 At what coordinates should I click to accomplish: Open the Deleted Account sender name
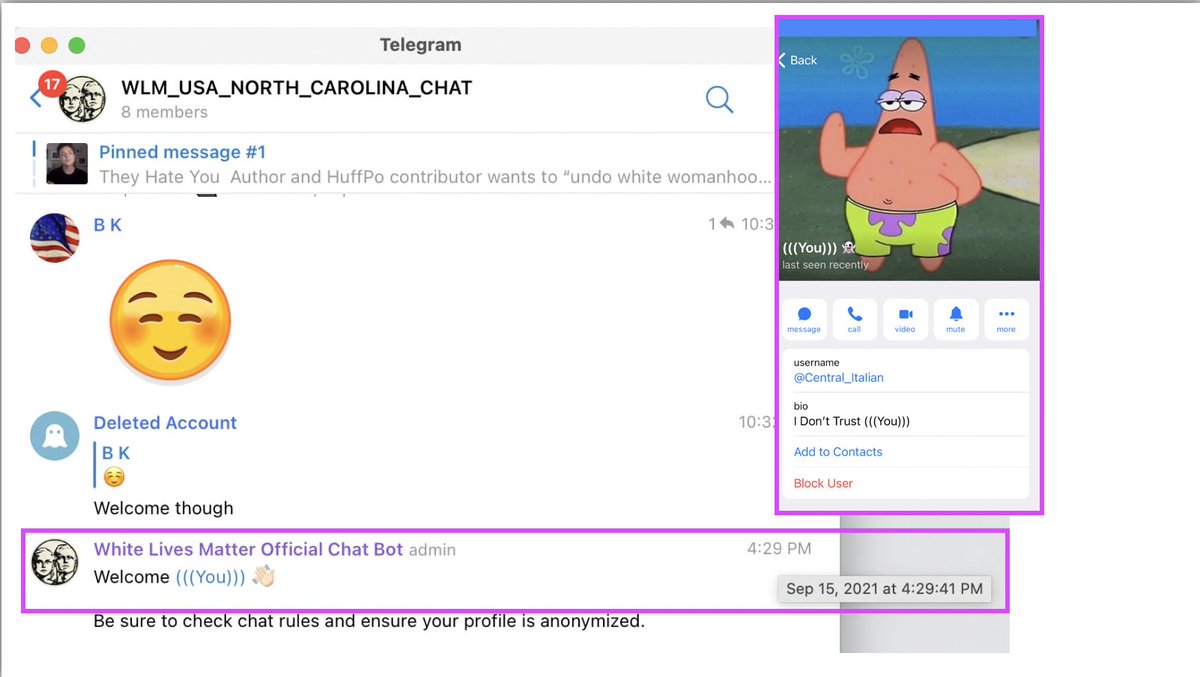(x=165, y=423)
